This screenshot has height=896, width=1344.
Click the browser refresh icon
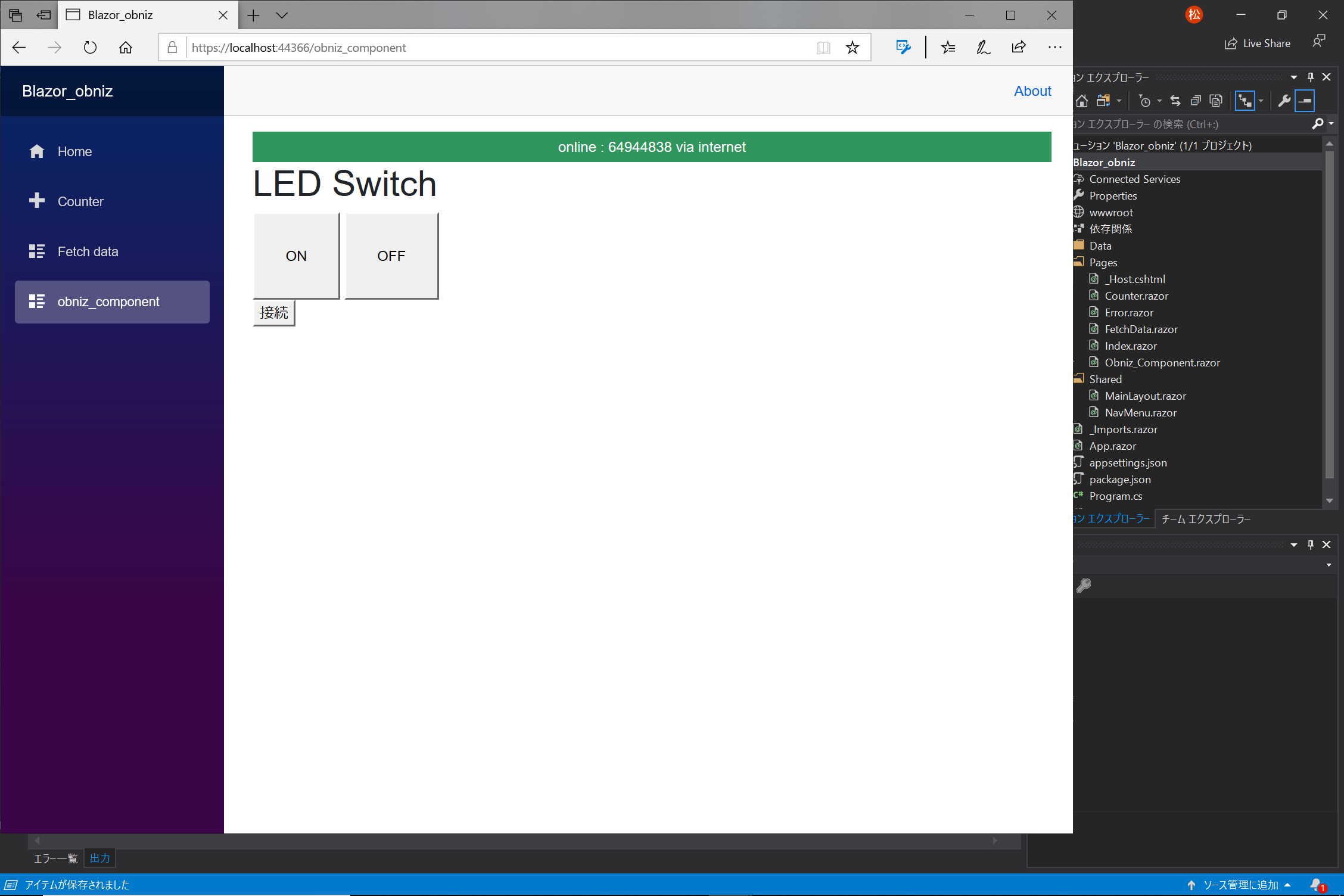tap(90, 48)
